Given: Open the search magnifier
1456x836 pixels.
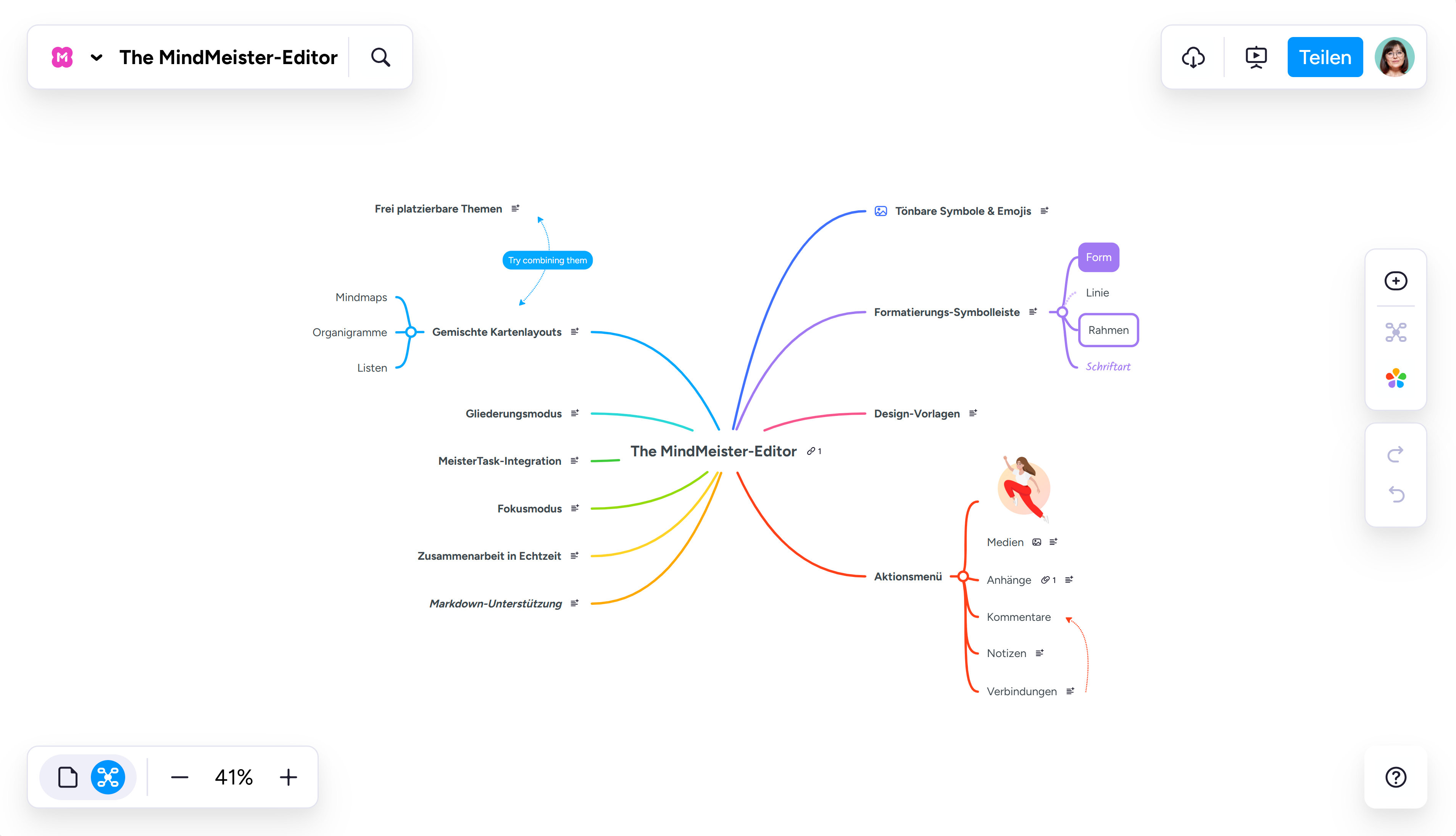Looking at the screenshot, I should pos(381,57).
